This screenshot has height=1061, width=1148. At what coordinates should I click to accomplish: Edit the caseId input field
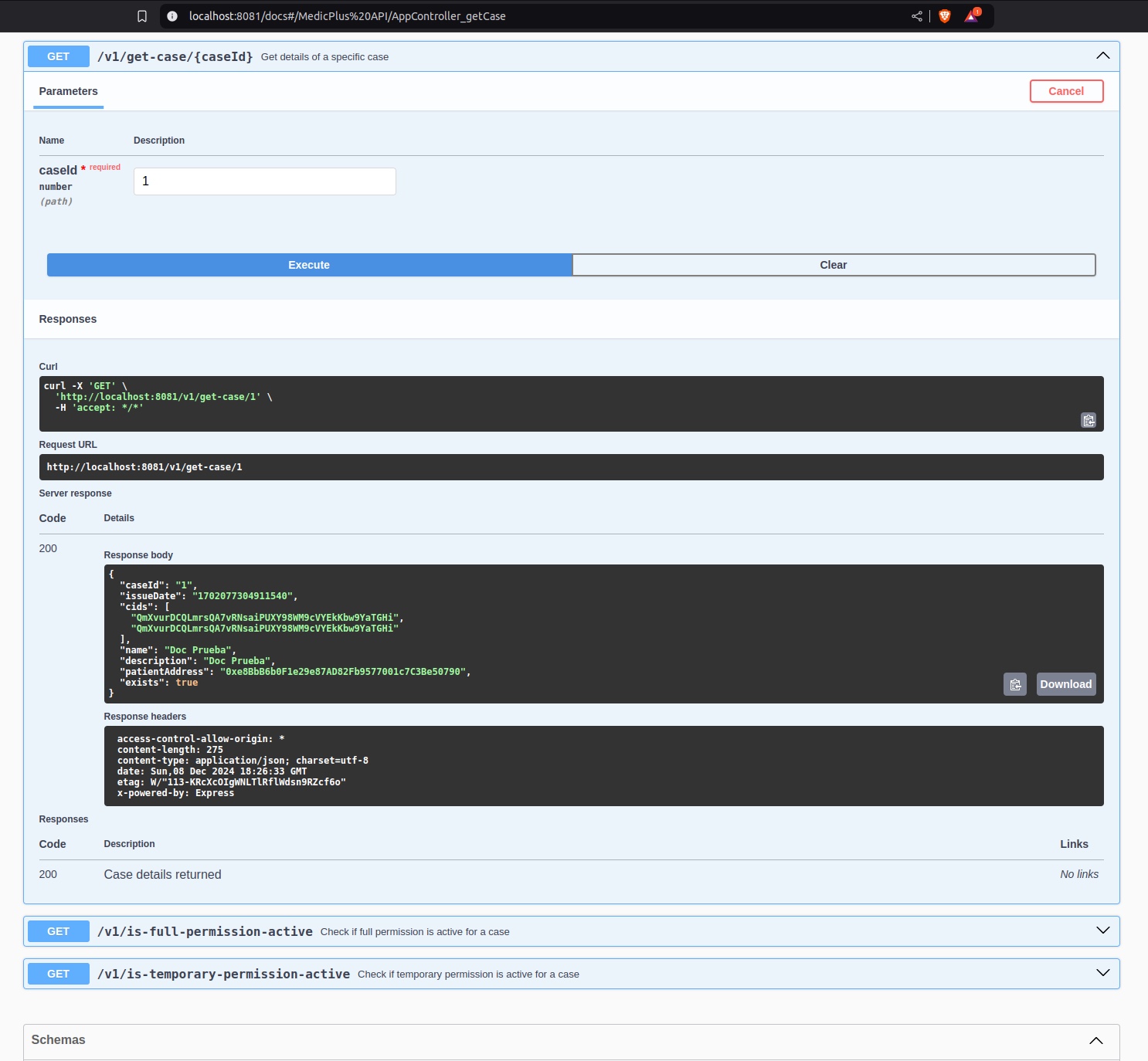265,181
